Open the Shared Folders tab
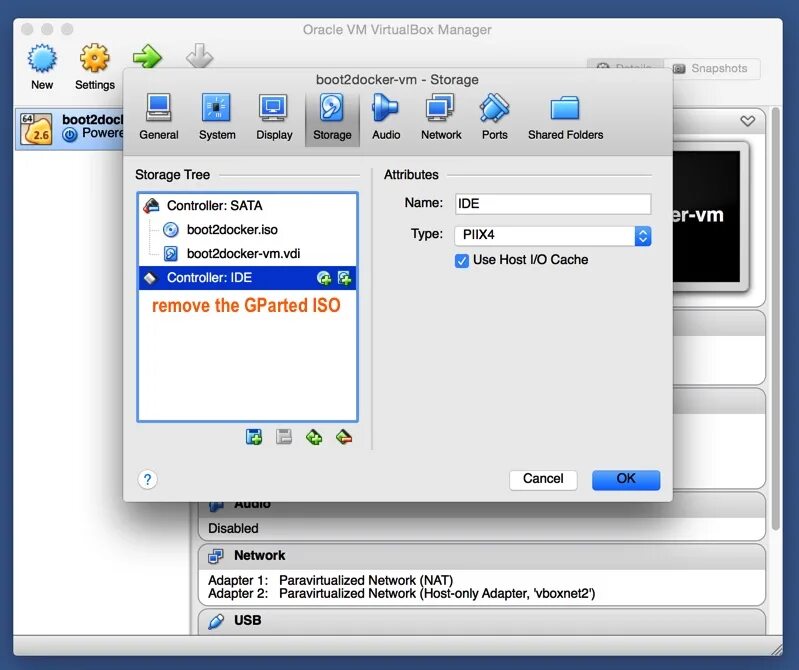Viewport: 799px width, 670px height. pyautogui.click(x=565, y=117)
